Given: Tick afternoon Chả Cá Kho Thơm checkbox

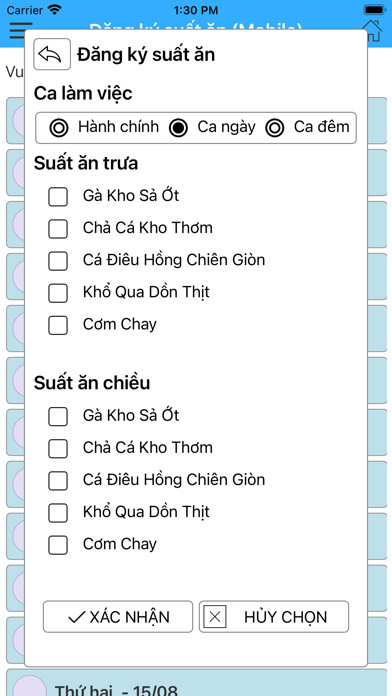Looking at the screenshot, I should coord(58,448).
